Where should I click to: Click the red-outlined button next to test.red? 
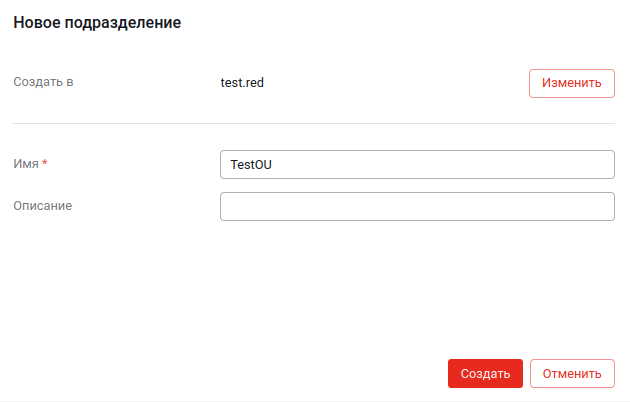(x=571, y=83)
